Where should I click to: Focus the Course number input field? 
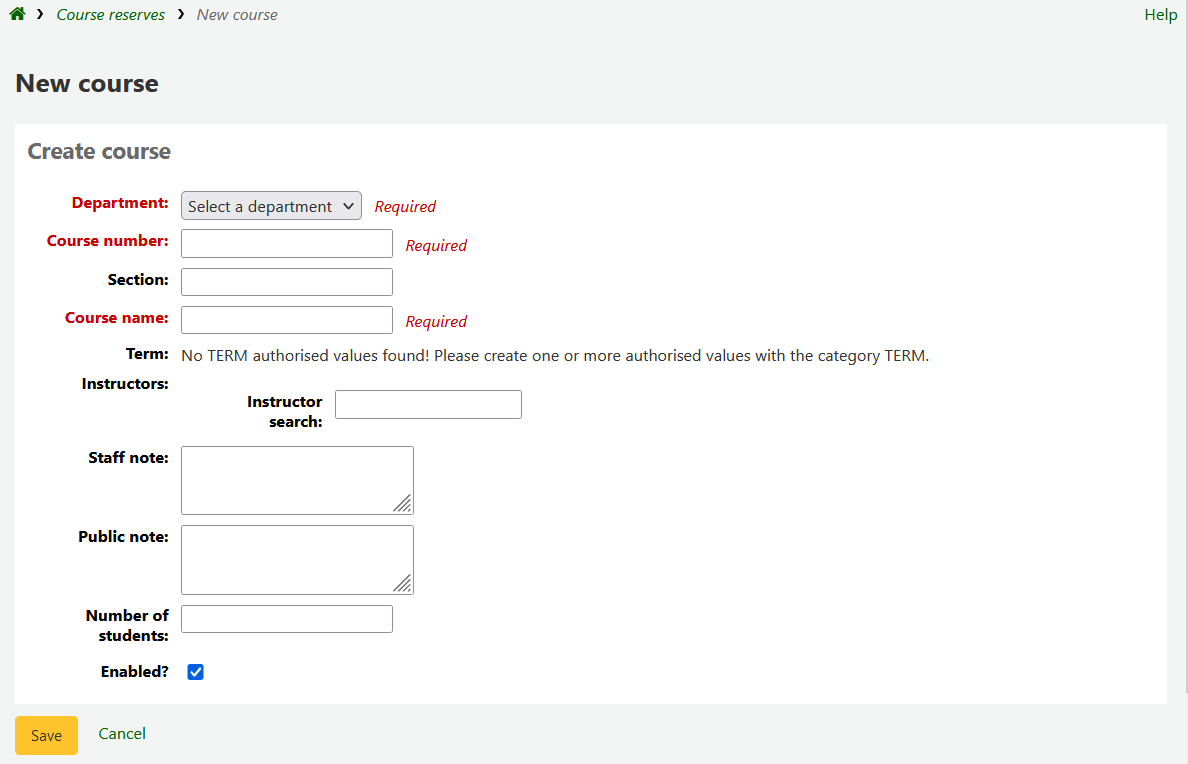click(286, 244)
